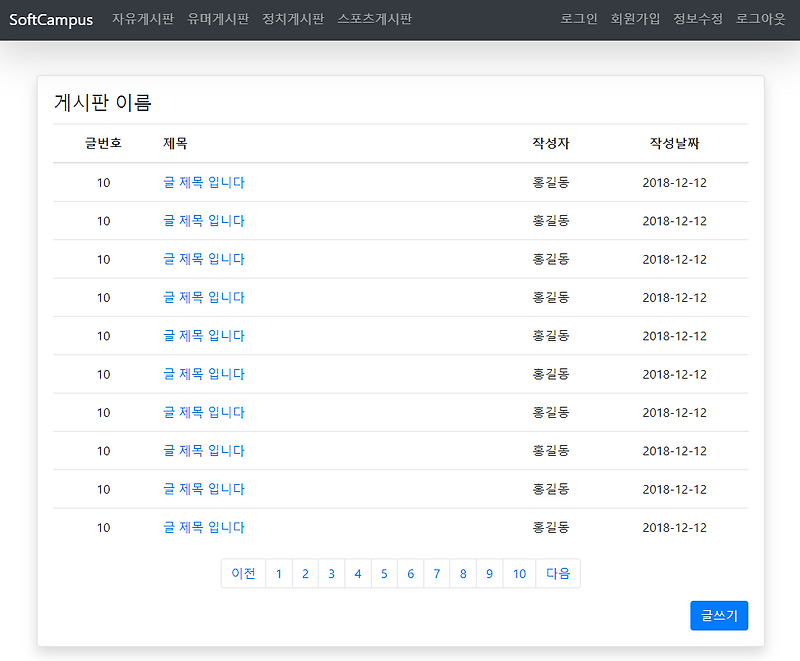800x661 pixels.
Task: Click the 제목 column header
Action: point(174,143)
